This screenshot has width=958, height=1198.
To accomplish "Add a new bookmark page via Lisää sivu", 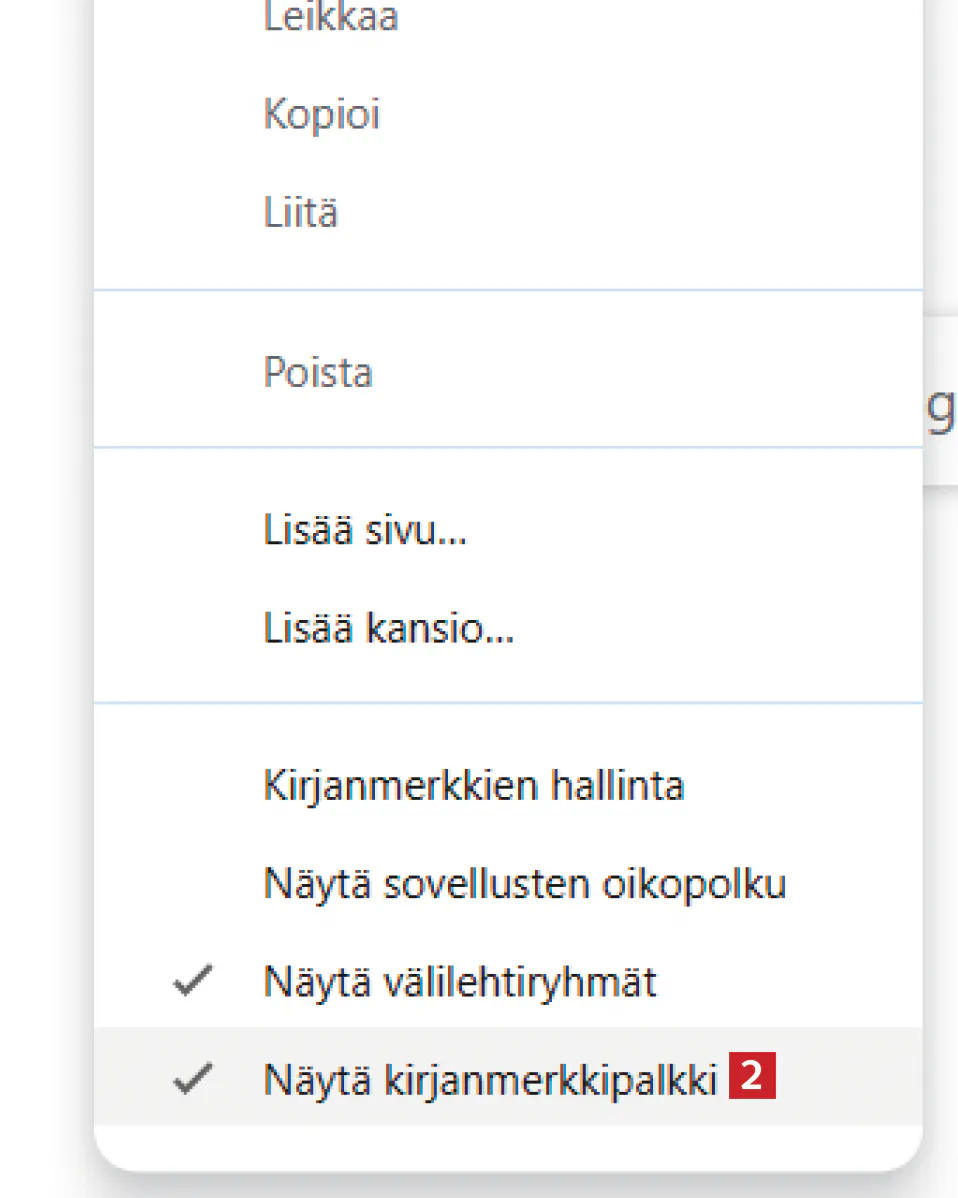I will click(365, 531).
